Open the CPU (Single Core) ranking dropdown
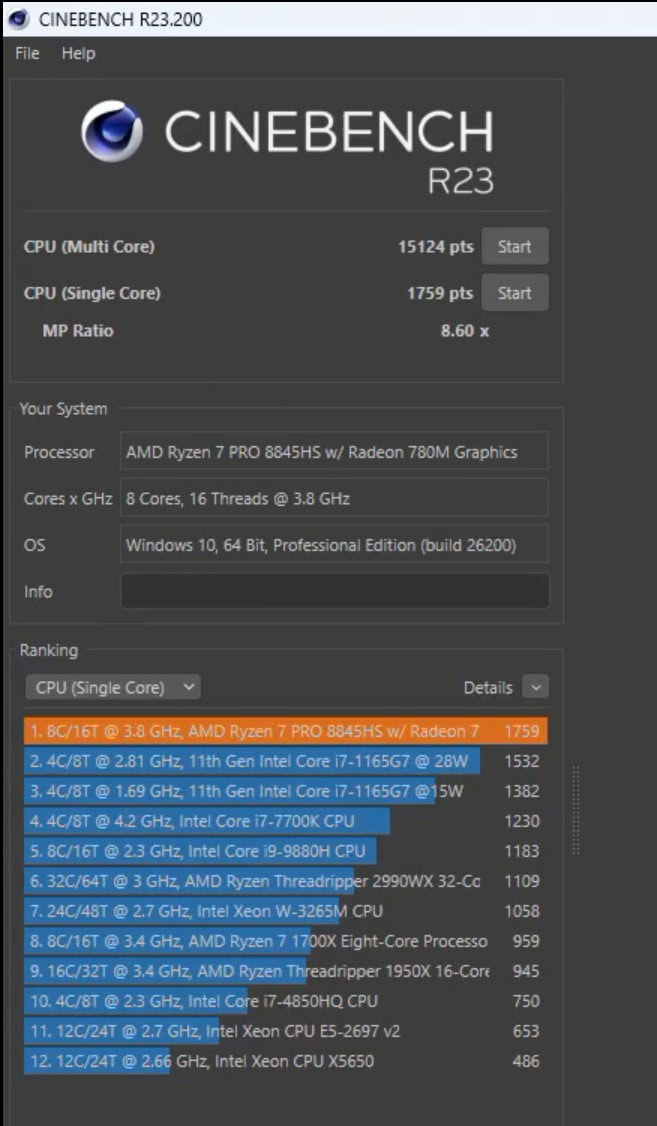 pyautogui.click(x=113, y=688)
